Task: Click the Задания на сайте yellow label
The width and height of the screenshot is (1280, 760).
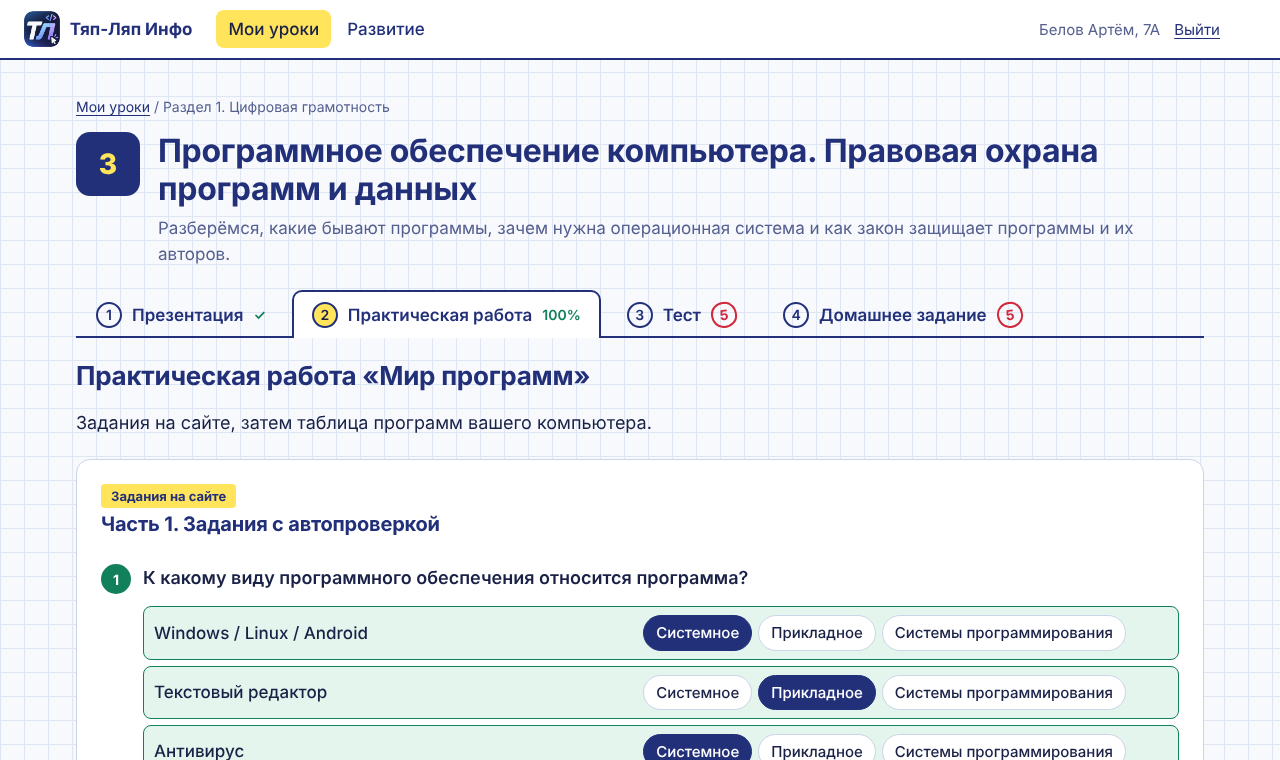Action: click(x=168, y=496)
